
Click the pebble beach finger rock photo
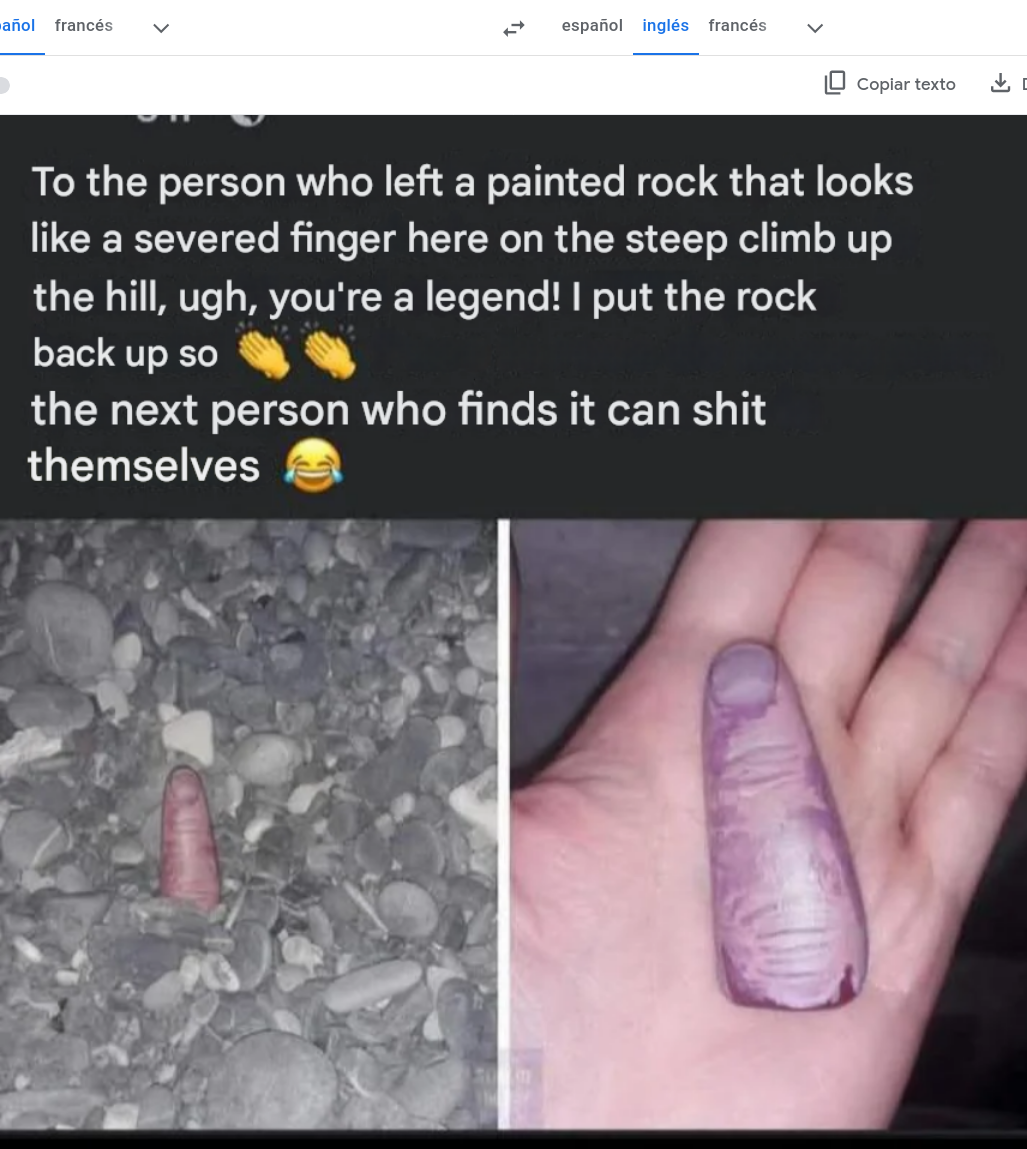pos(248,824)
